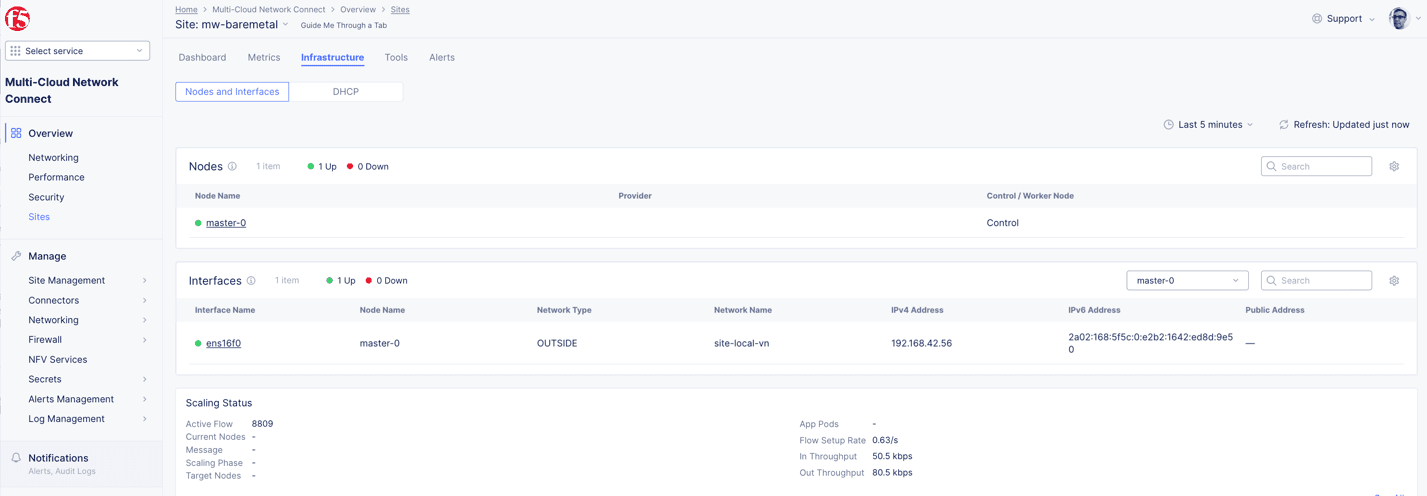1427x496 pixels.
Task: Click the Refresh icon
Action: pos(1283,125)
